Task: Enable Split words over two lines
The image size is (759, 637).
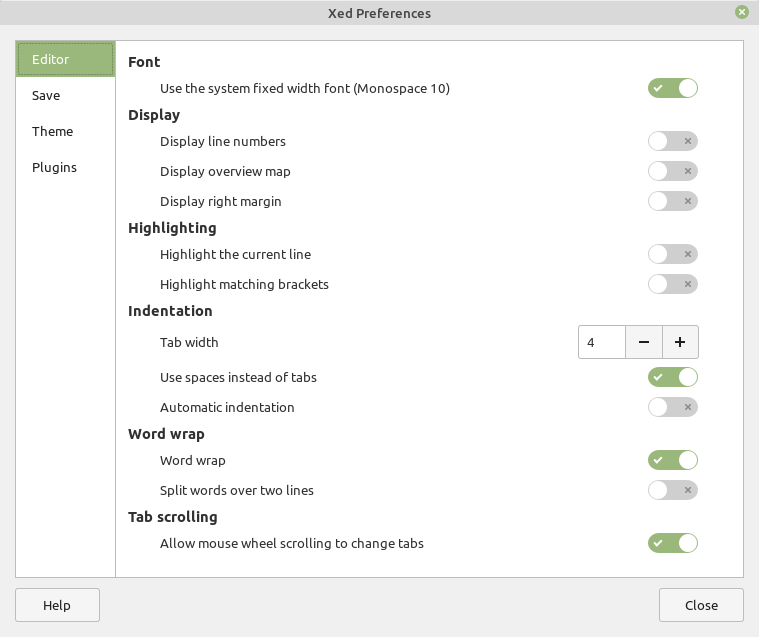Action: 672,490
